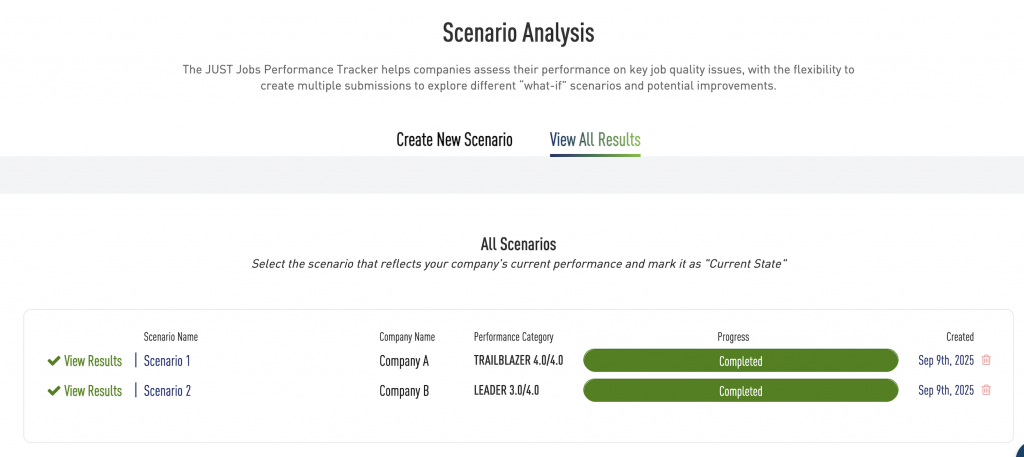The width and height of the screenshot is (1024, 457).
Task: Select the View All Results tab
Action: pyautogui.click(x=595, y=140)
